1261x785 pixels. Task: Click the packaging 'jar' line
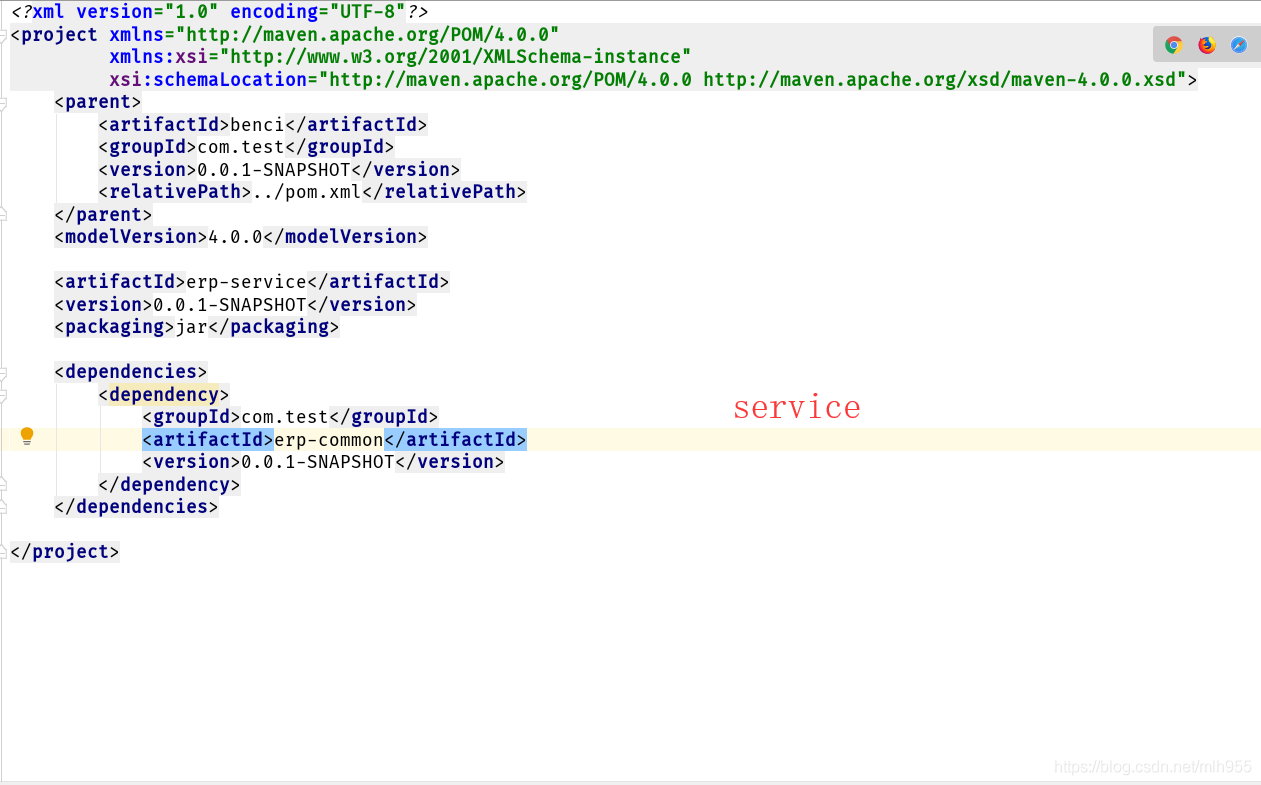pyautogui.click(x=197, y=327)
